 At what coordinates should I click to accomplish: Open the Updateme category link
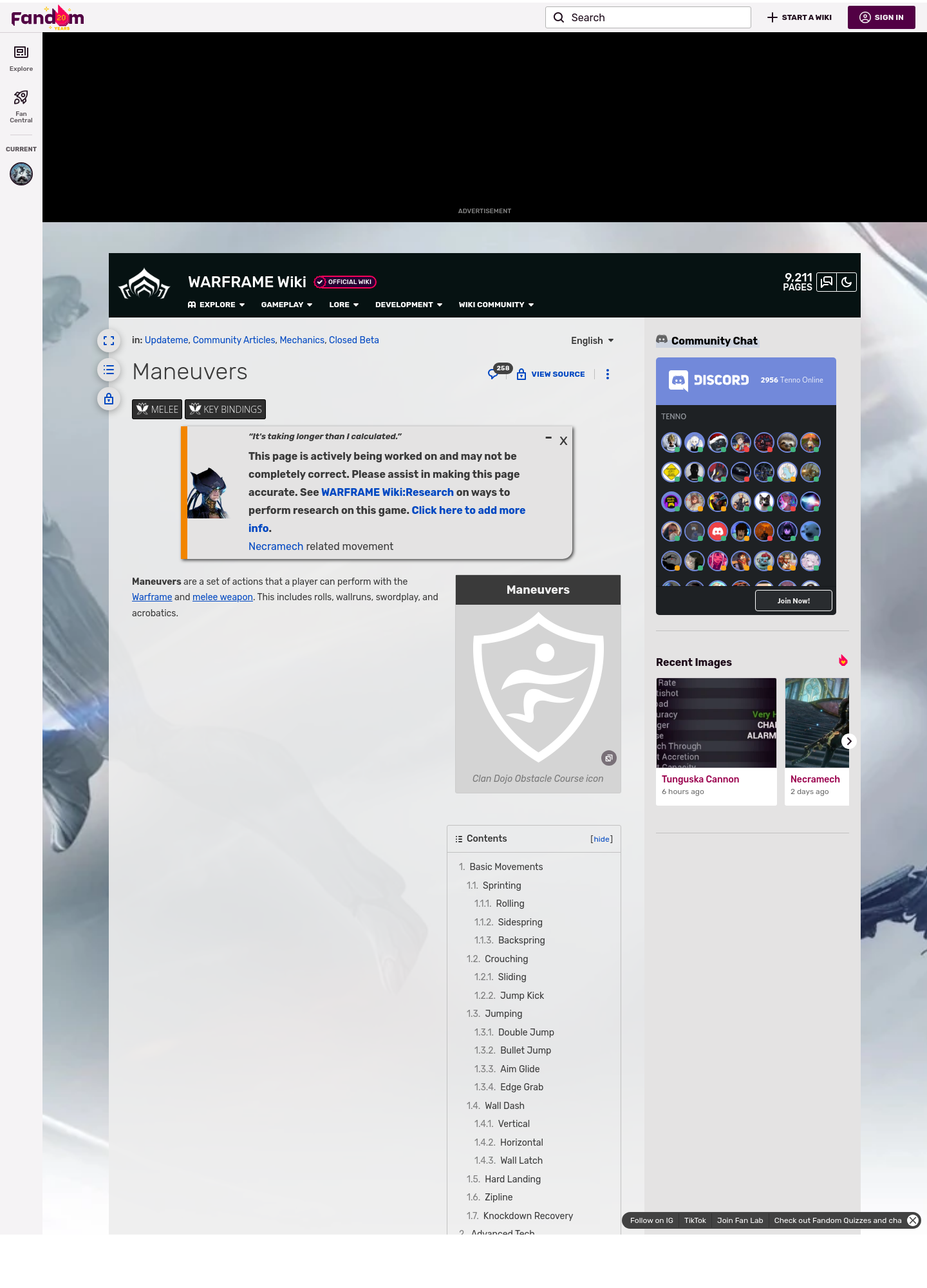pyautogui.click(x=167, y=340)
